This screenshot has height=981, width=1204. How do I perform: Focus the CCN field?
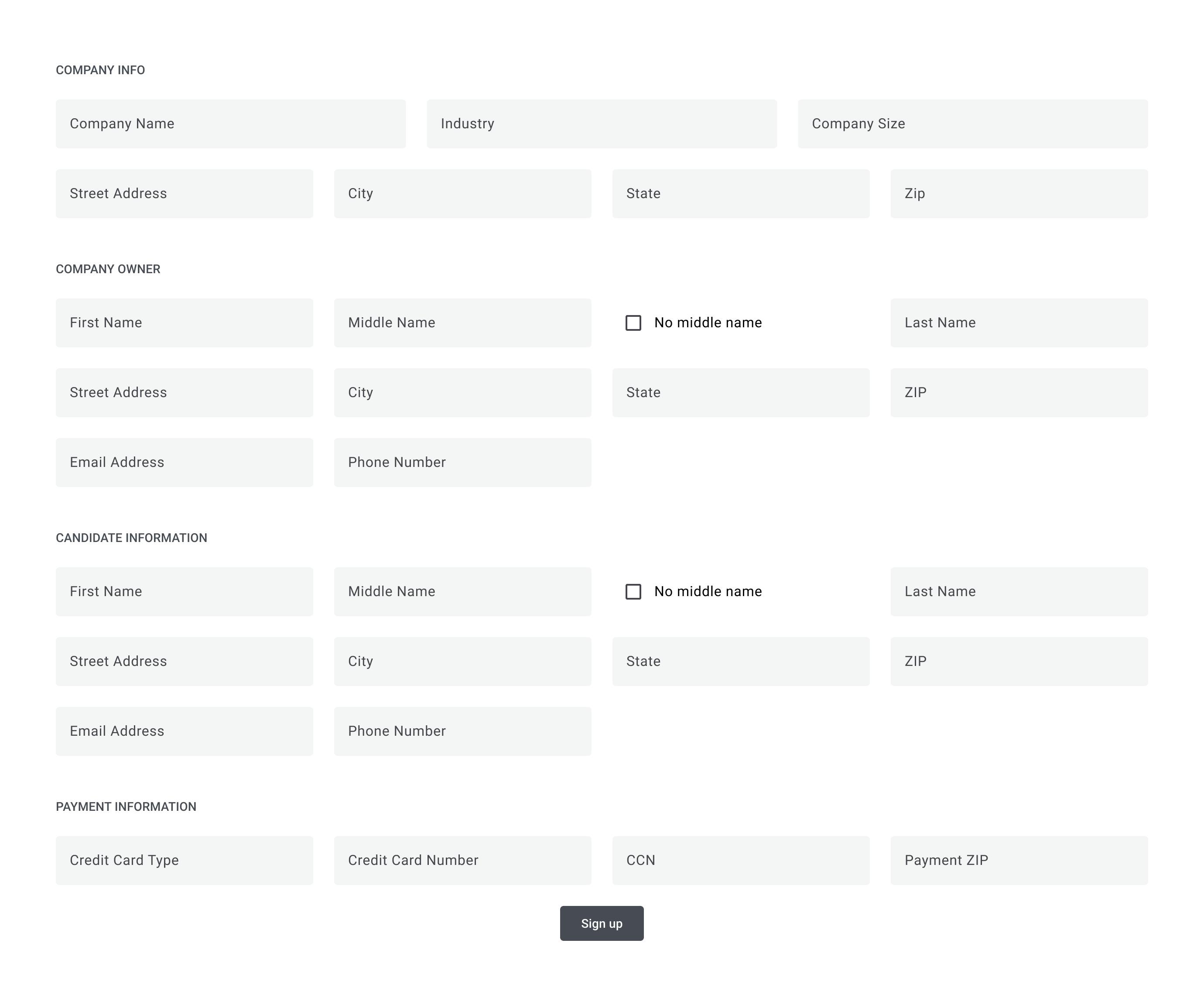pyautogui.click(x=741, y=861)
